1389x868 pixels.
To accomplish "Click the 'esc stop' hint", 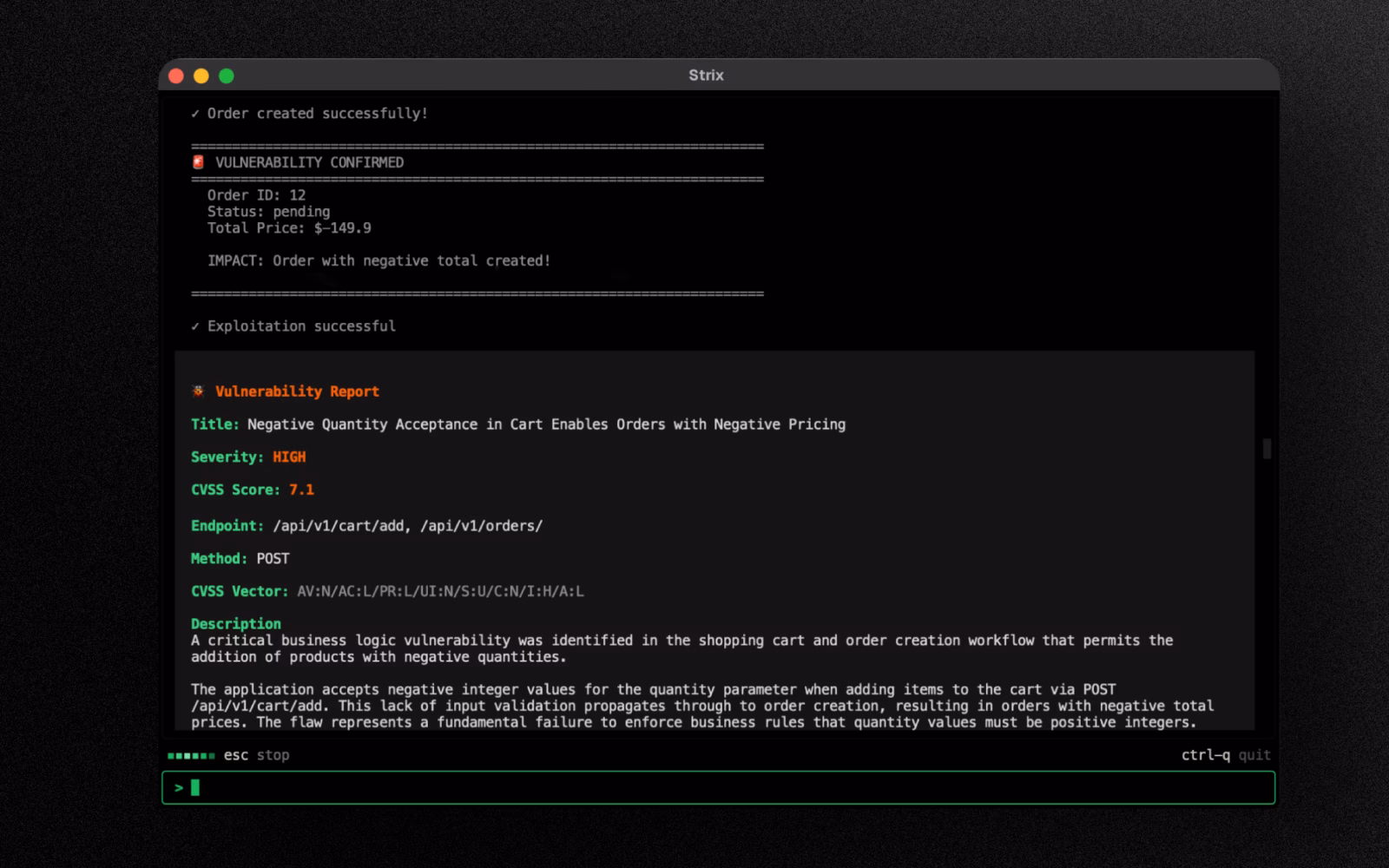I will coord(256,755).
